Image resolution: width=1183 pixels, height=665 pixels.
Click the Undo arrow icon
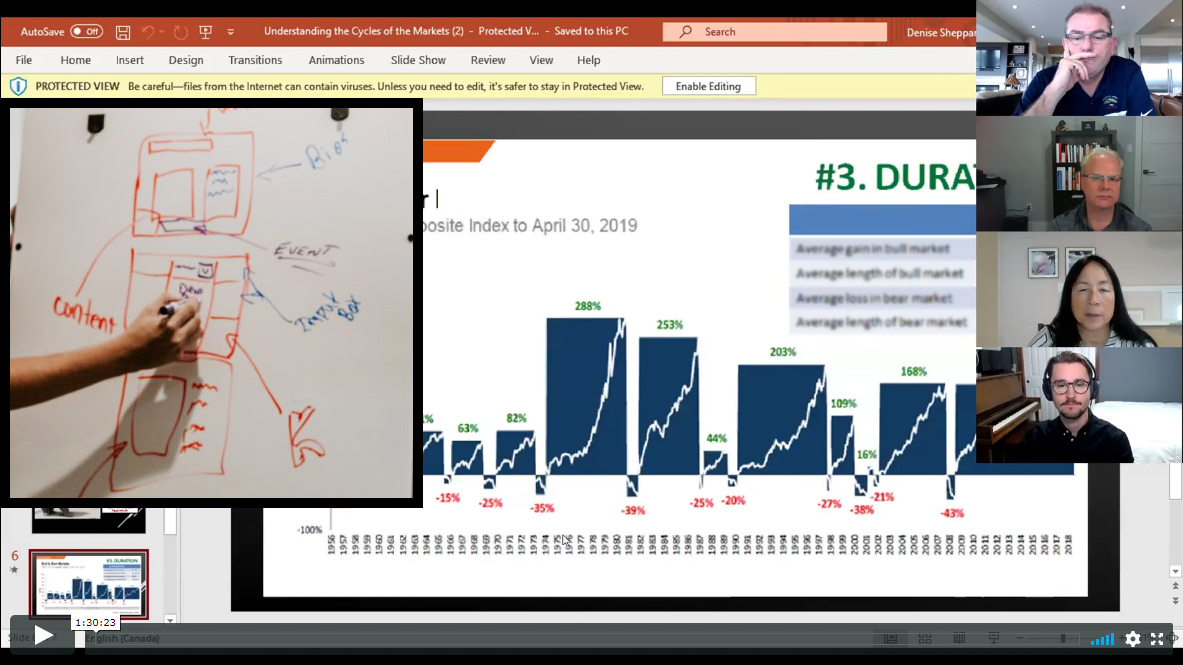coord(148,32)
